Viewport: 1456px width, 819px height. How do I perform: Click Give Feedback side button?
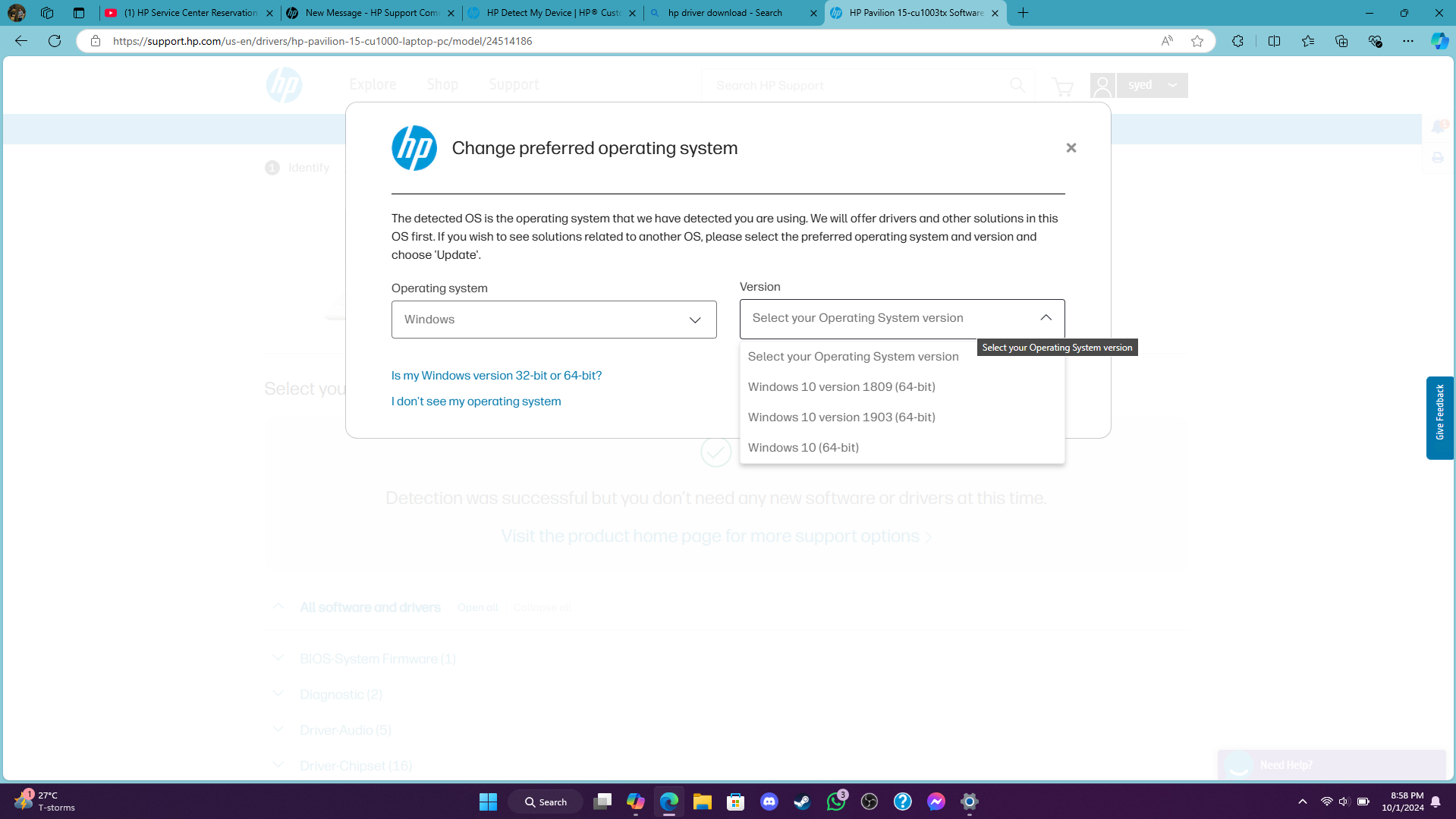coord(1439,417)
